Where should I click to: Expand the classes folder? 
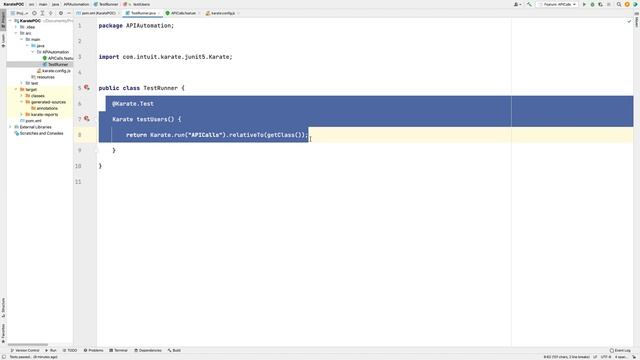[x=22, y=96]
